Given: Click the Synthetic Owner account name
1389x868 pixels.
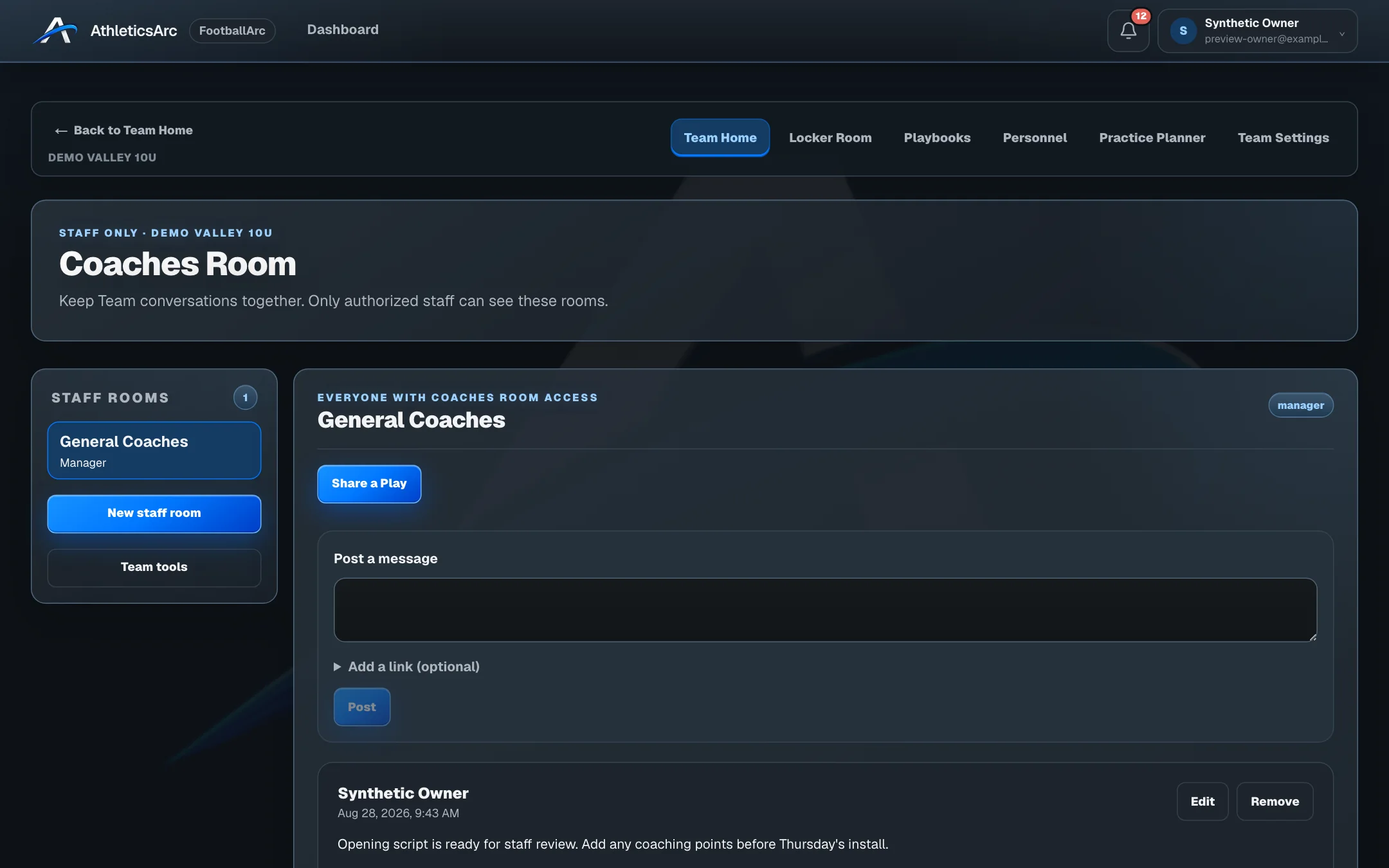Looking at the screenshot, I should pos(1251,23).
